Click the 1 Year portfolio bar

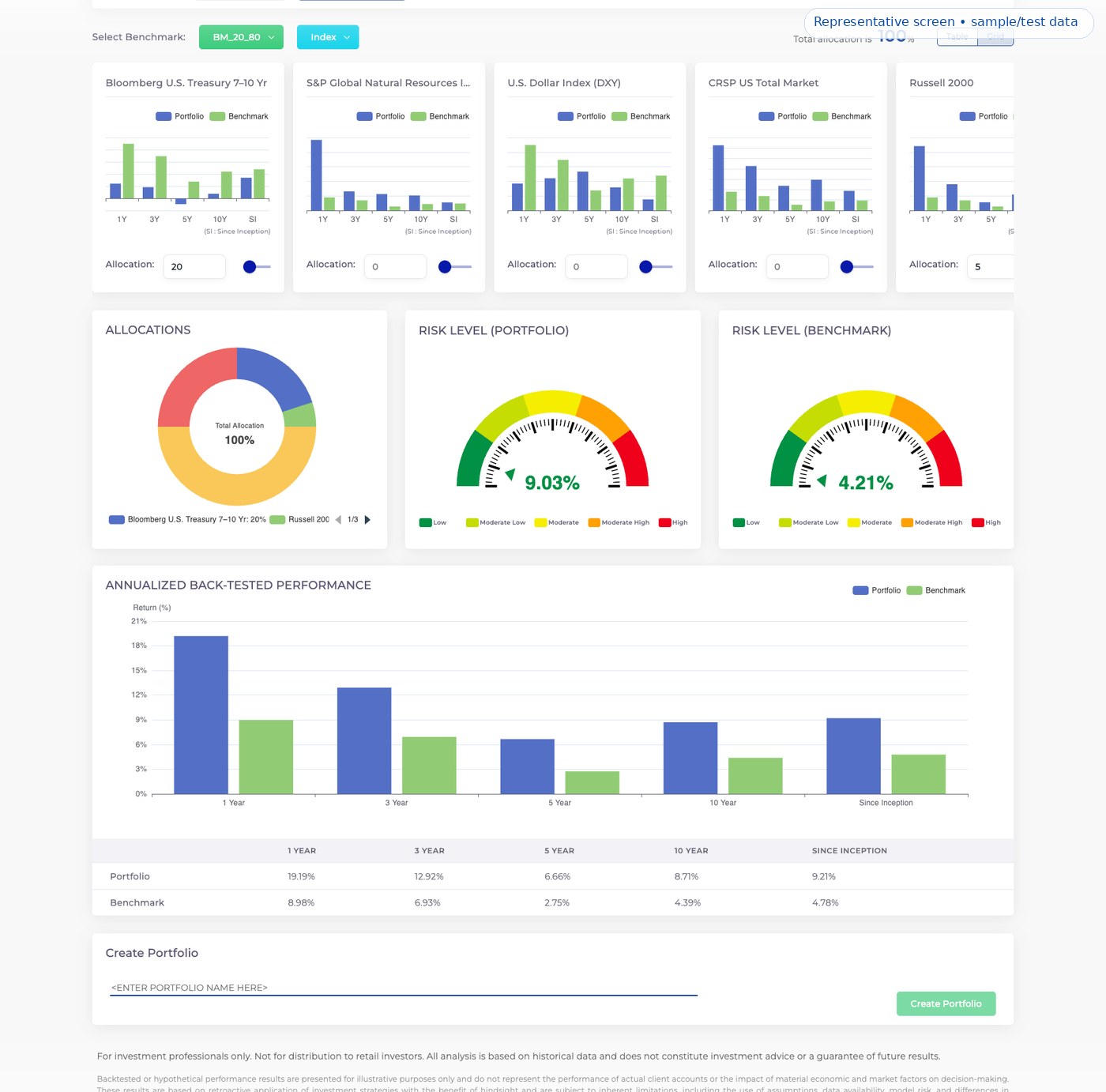(x=201, y=714)
